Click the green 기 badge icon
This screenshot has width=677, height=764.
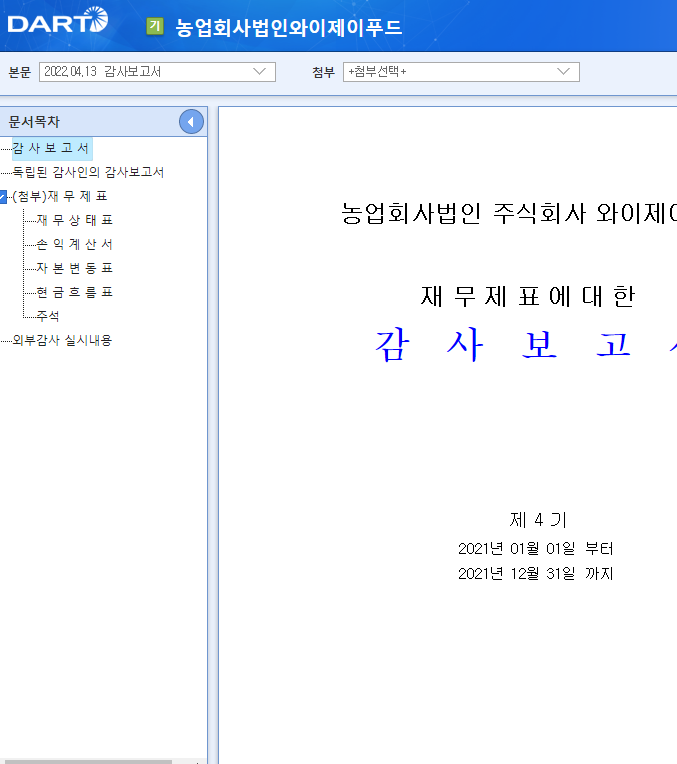[155, 26]
